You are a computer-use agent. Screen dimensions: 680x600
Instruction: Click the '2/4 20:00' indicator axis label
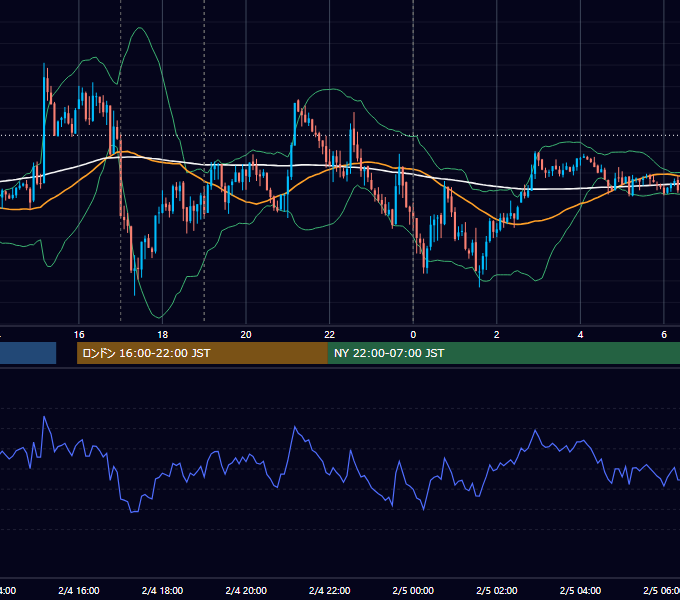point(246,591)
